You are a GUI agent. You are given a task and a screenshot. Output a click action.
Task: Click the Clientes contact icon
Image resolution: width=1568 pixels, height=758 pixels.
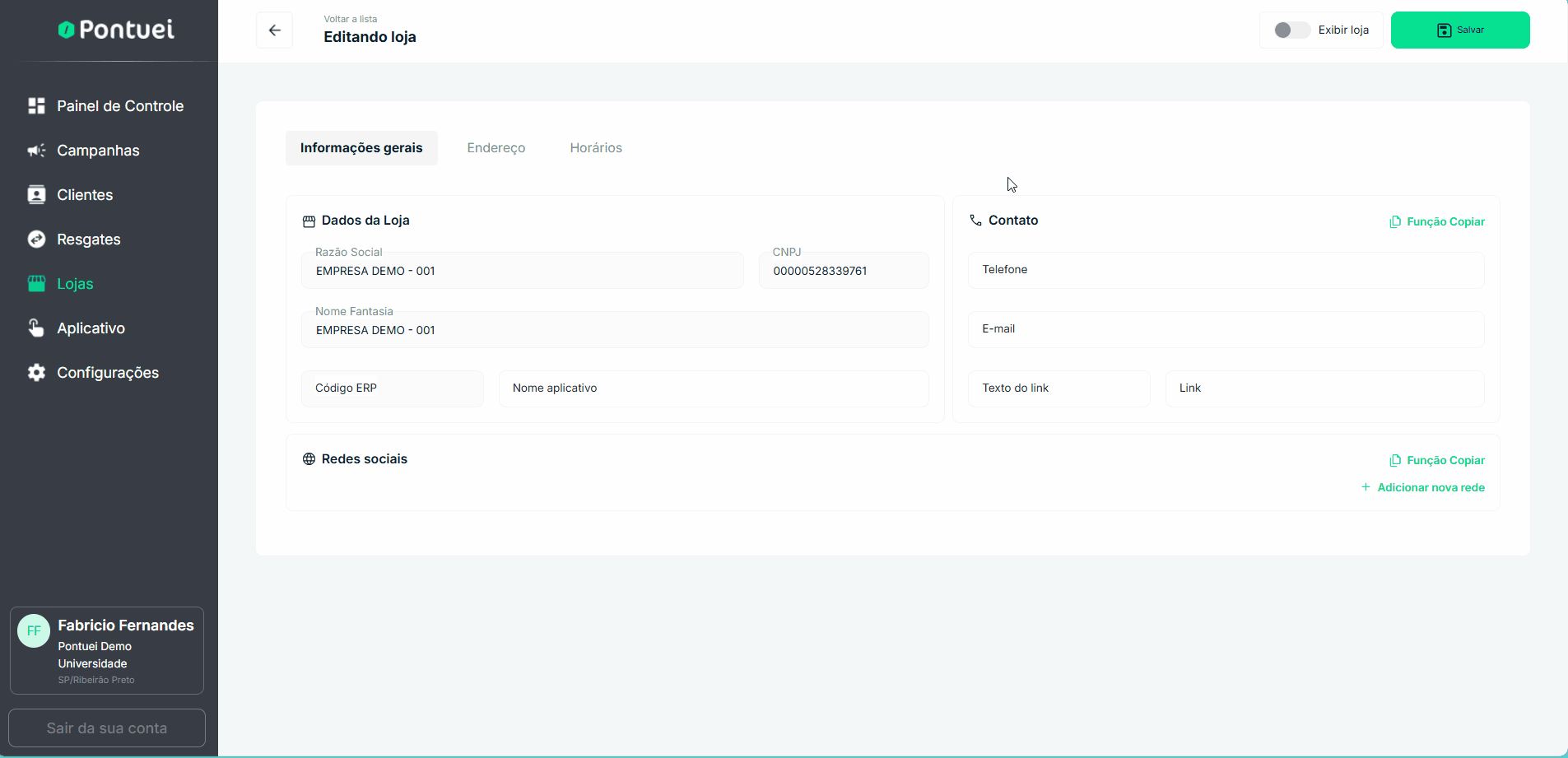(36, 195)
